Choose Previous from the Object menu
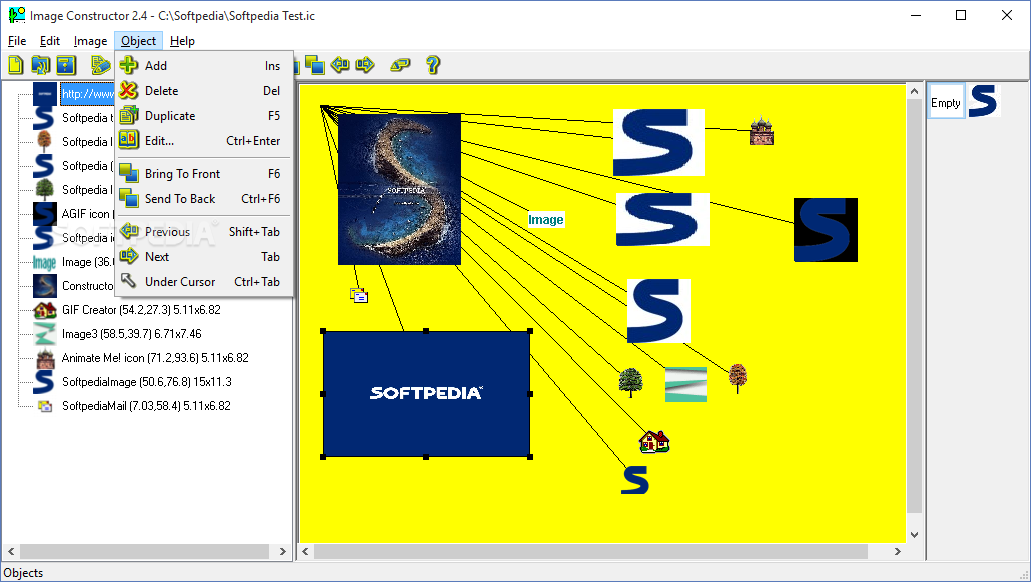Viewport: 1031px width, 582px height. point(204,231)
